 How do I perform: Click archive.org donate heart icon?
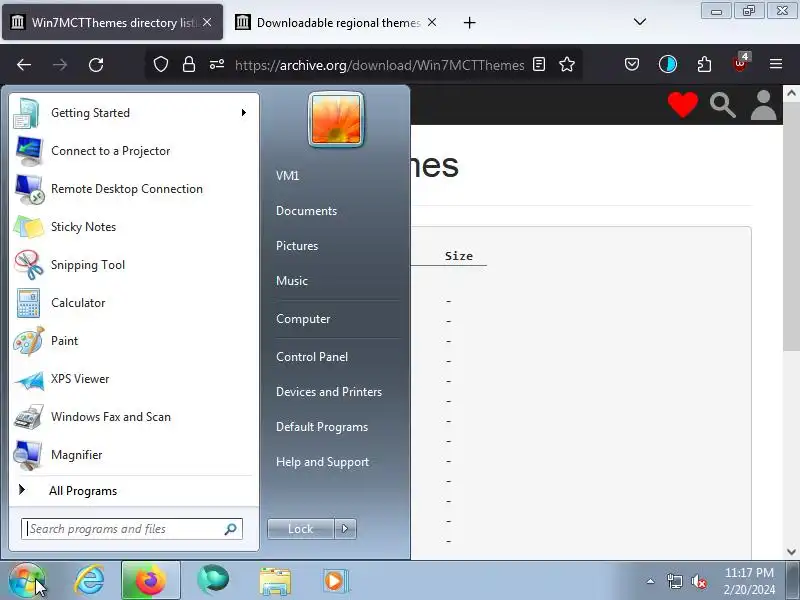click(x=683, y=105)
